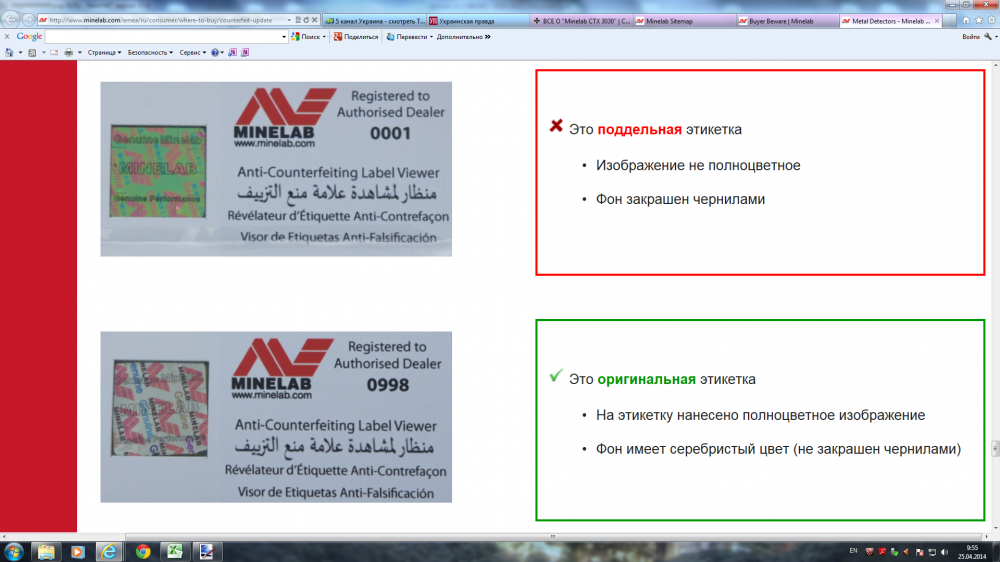Click the Print icon
Viewport: 1000px width, 562px height.
tap(68, 52)
